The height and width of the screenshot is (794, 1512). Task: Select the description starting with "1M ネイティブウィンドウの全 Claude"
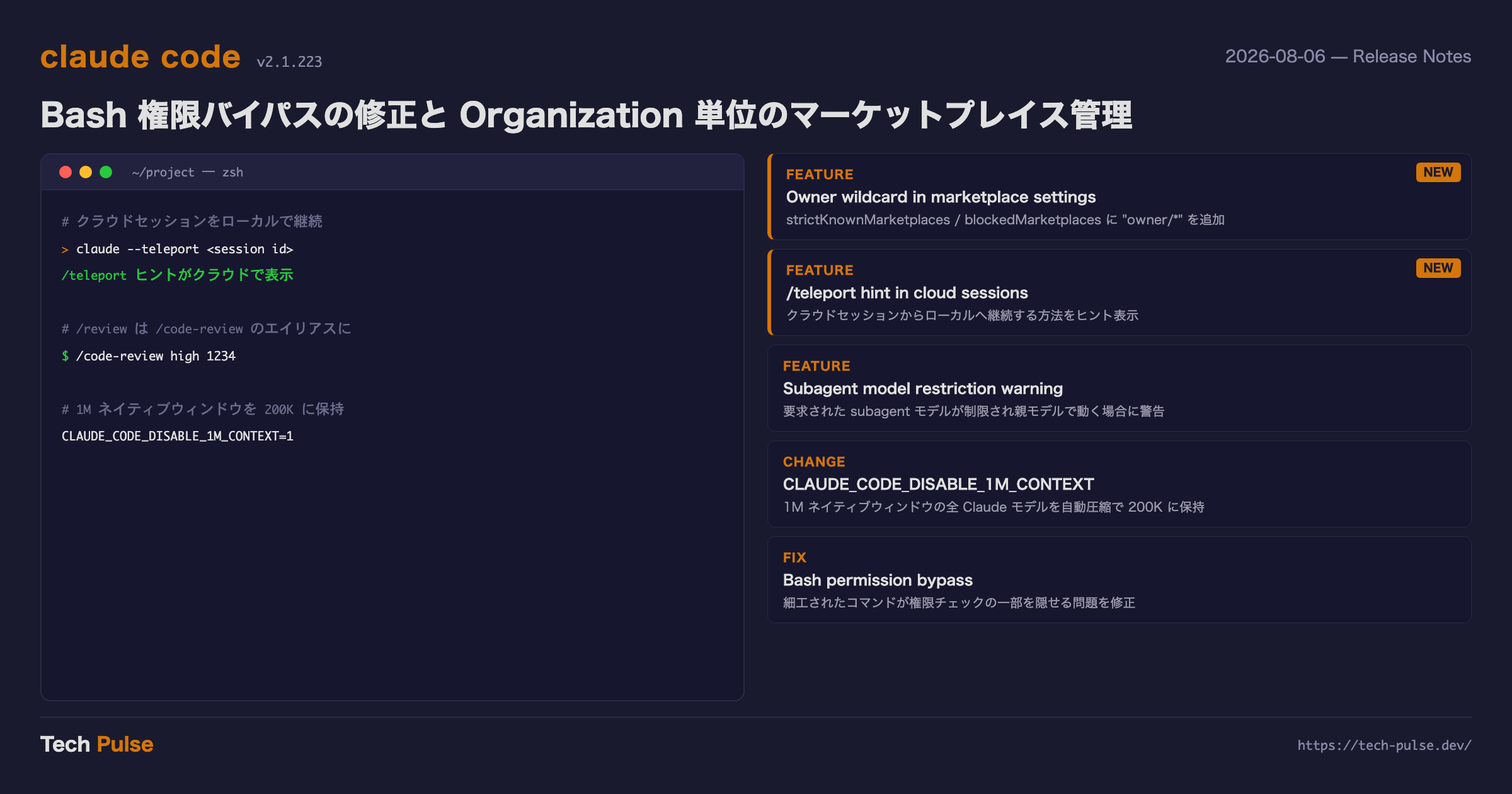tap(994, 507)
